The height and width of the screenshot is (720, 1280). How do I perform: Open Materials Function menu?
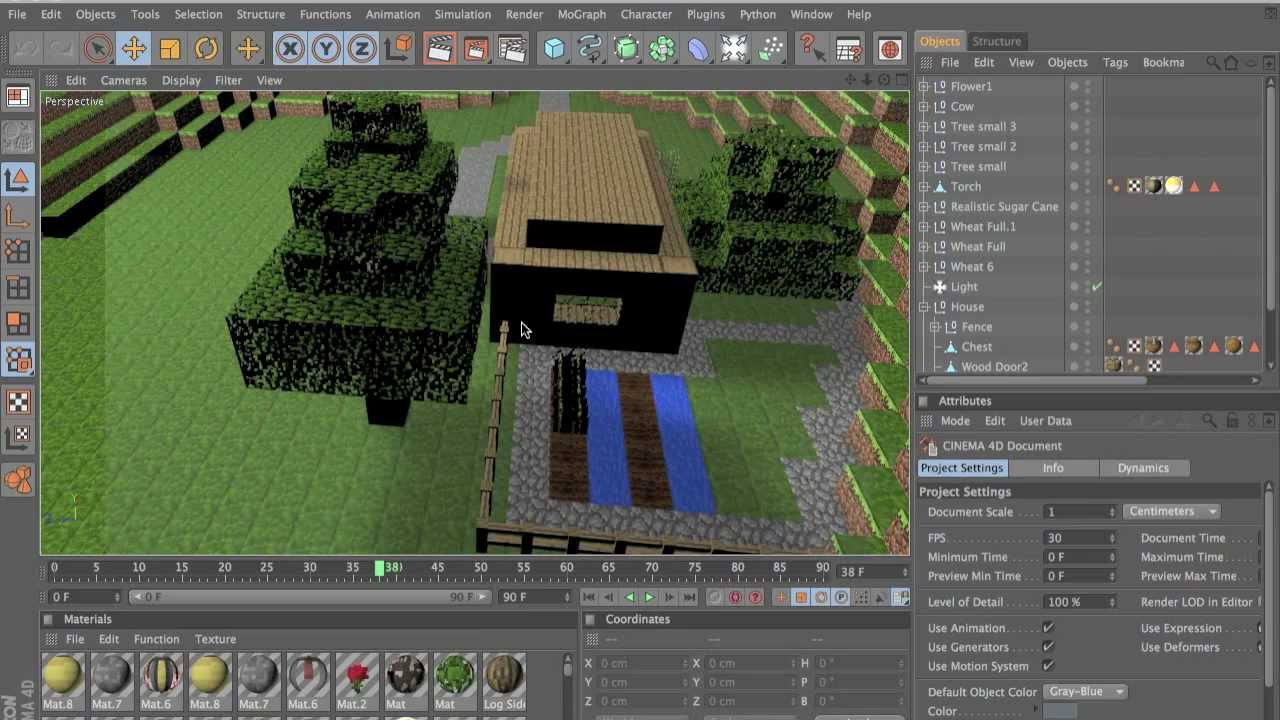156,639
